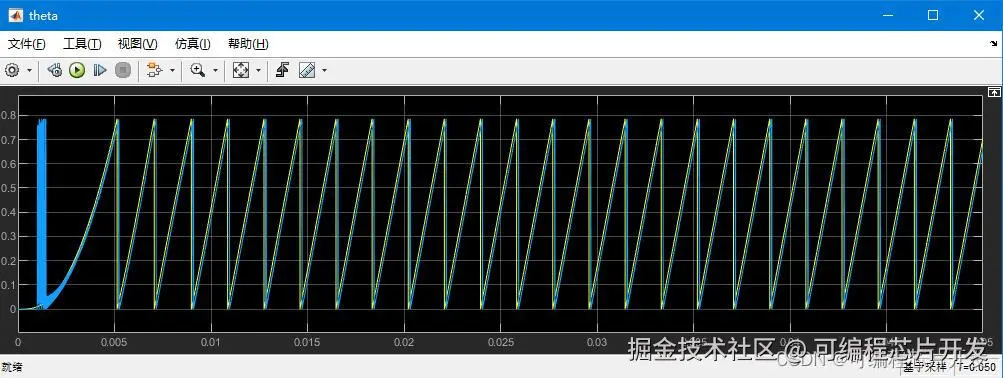1003x378 pixels.
Task: Click the 0.02 x-axis tick label
Action: (404, 343)
